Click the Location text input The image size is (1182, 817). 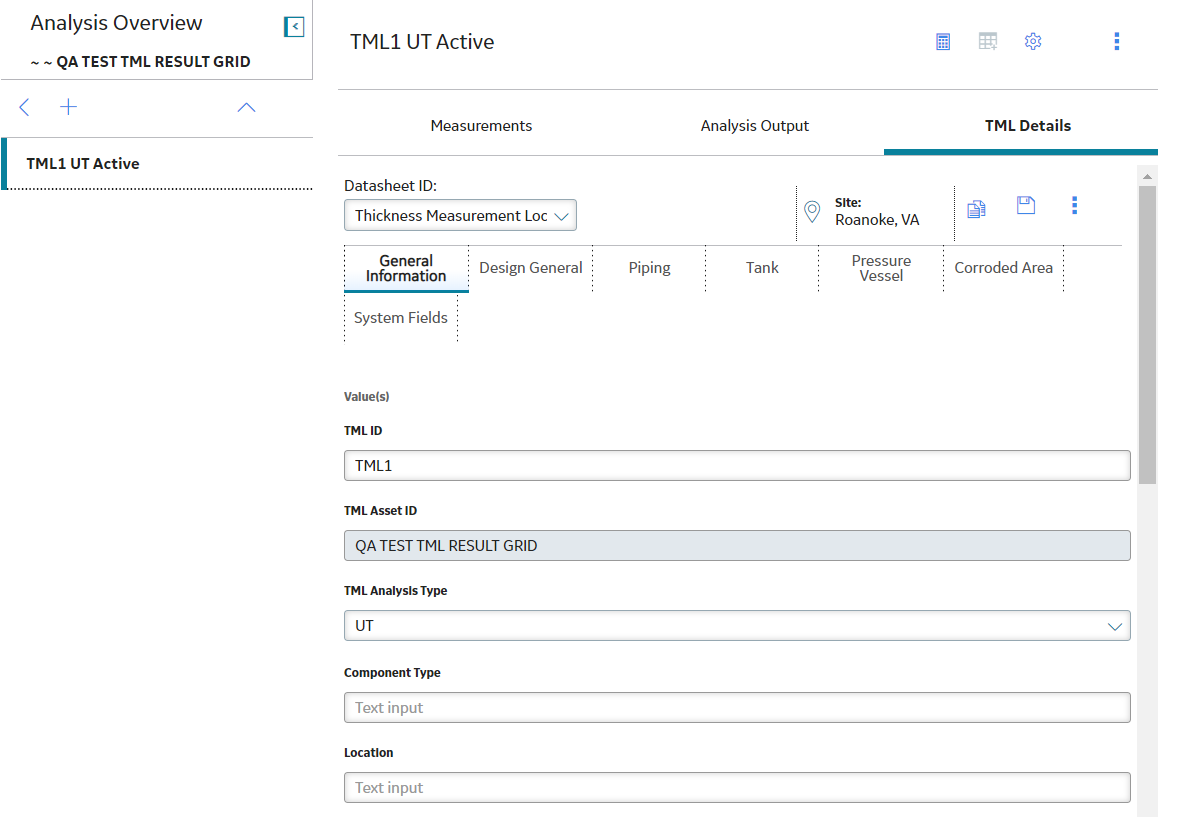(x=737, y=788)
